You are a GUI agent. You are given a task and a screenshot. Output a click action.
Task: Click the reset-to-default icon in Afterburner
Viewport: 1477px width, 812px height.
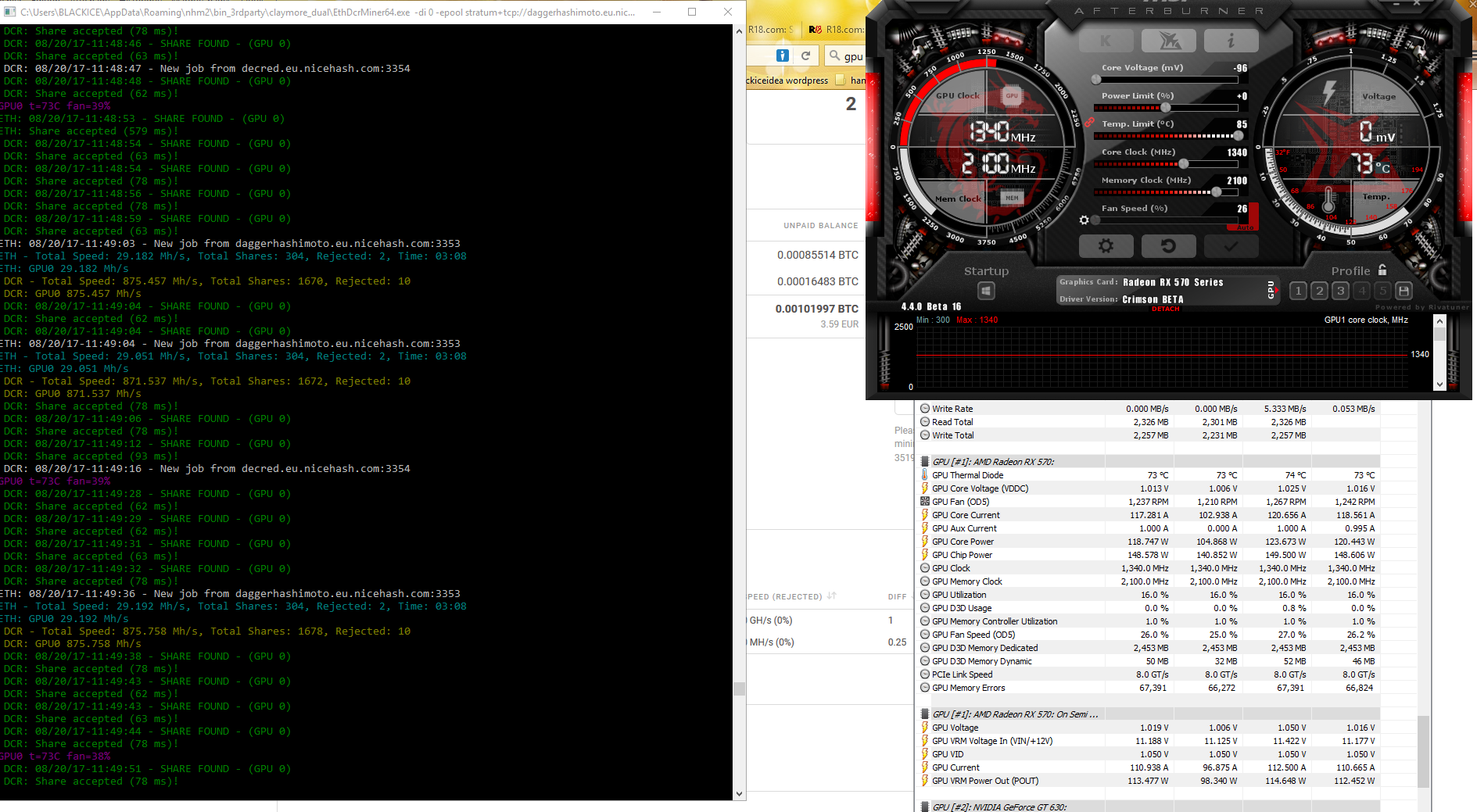(x=1168, y=245)
